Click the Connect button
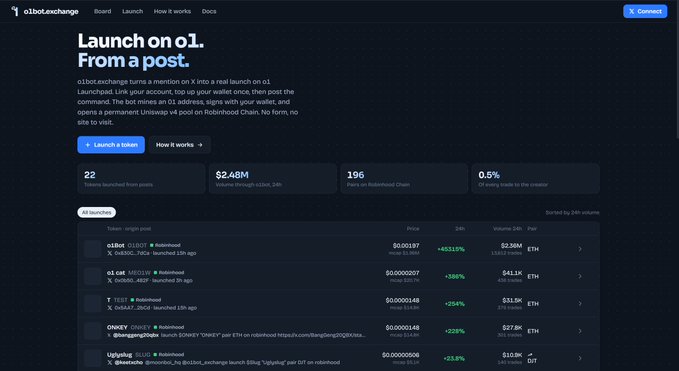This screenshot has height=371, width=679. coord(645,11)
